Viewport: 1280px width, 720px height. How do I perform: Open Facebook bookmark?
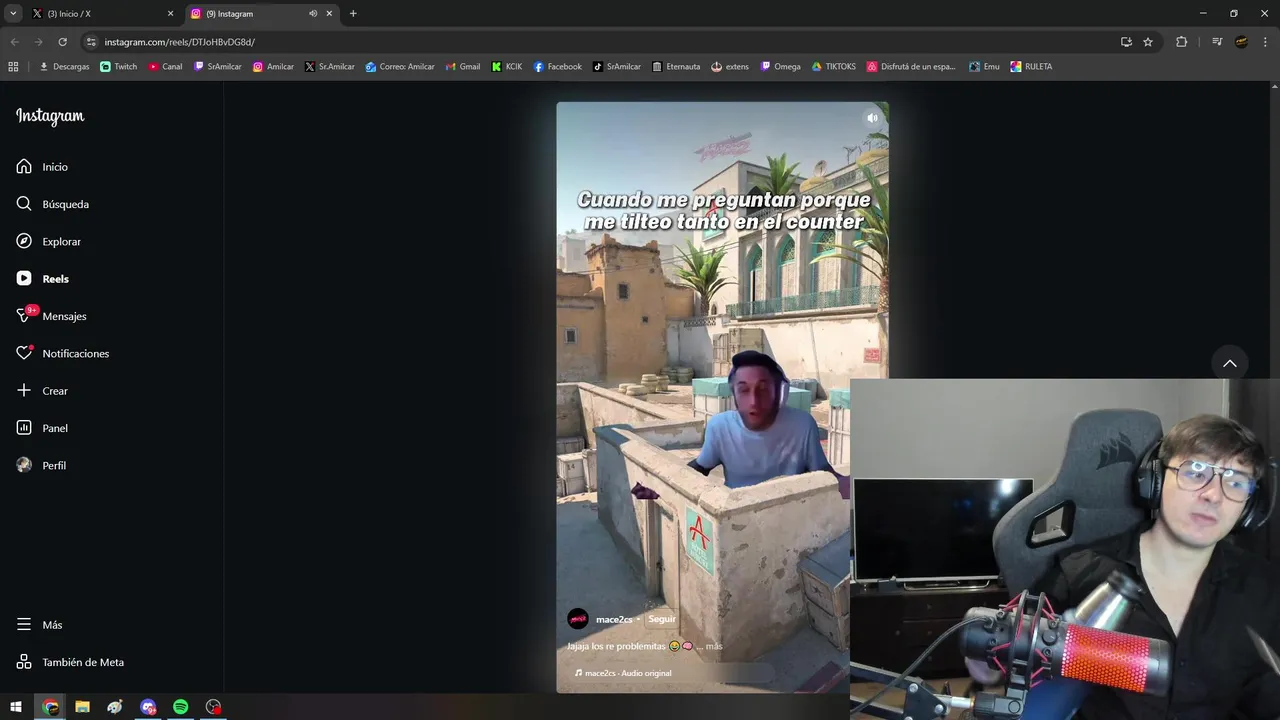tap(558, 67)
